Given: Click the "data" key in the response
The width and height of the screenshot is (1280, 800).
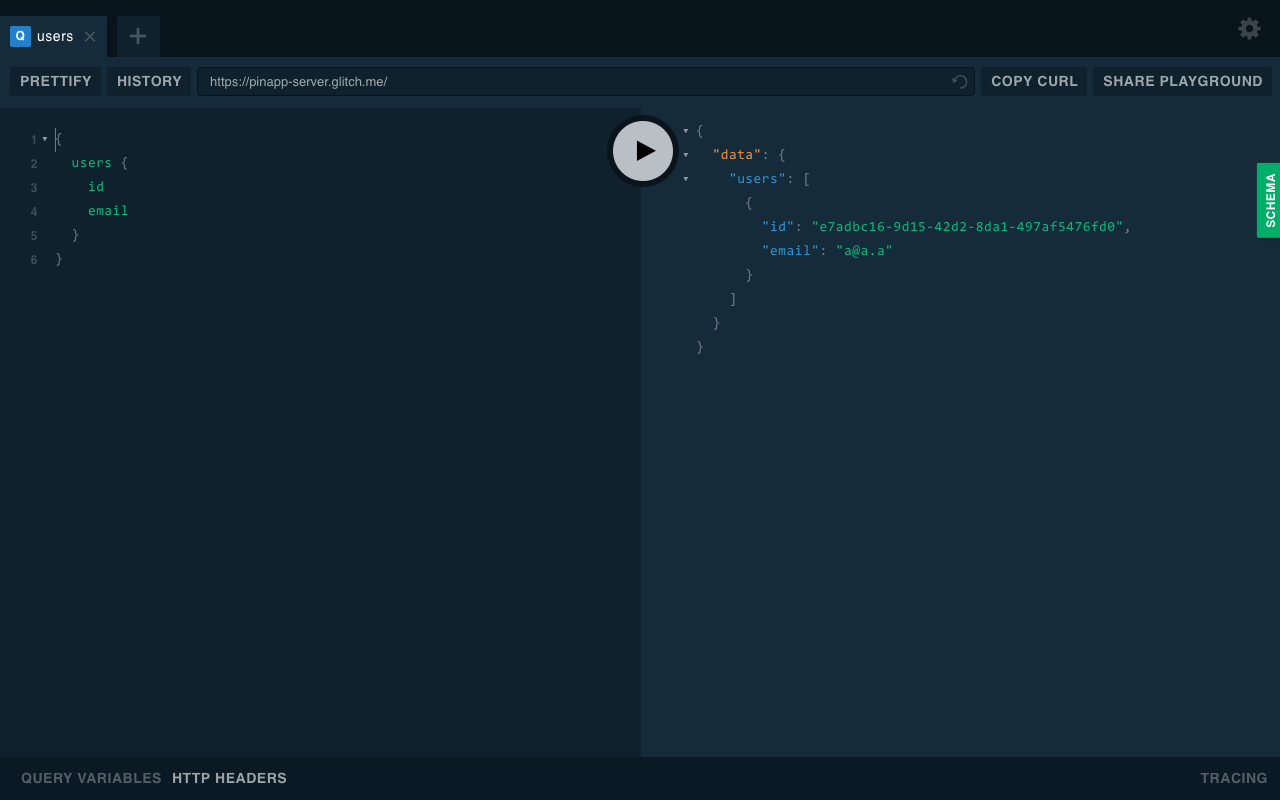Looking at the screenshot, I should coord(737,155).
